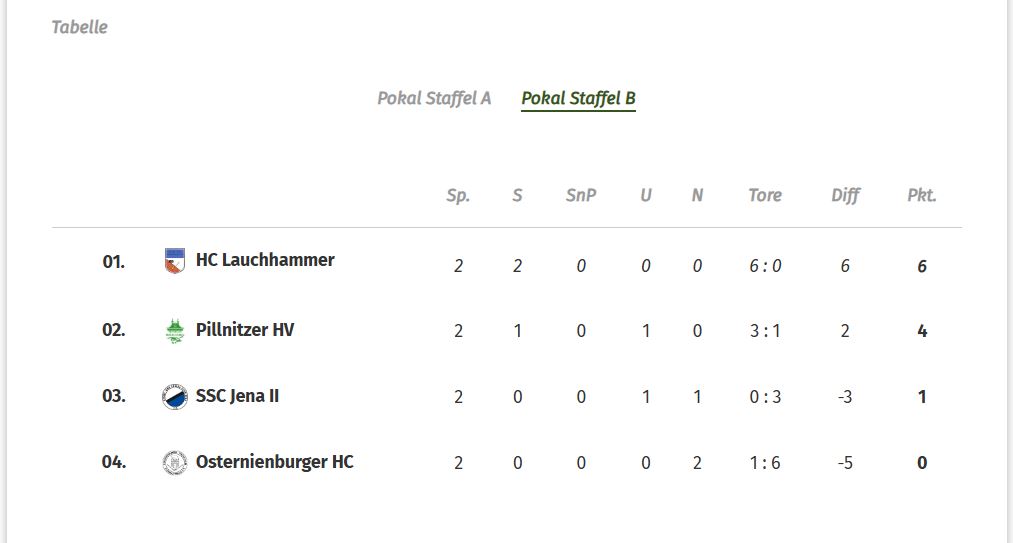Viewport: 1013px width, 543px height.
Task: Click the Tabelle heading
Action: (80, 27)
